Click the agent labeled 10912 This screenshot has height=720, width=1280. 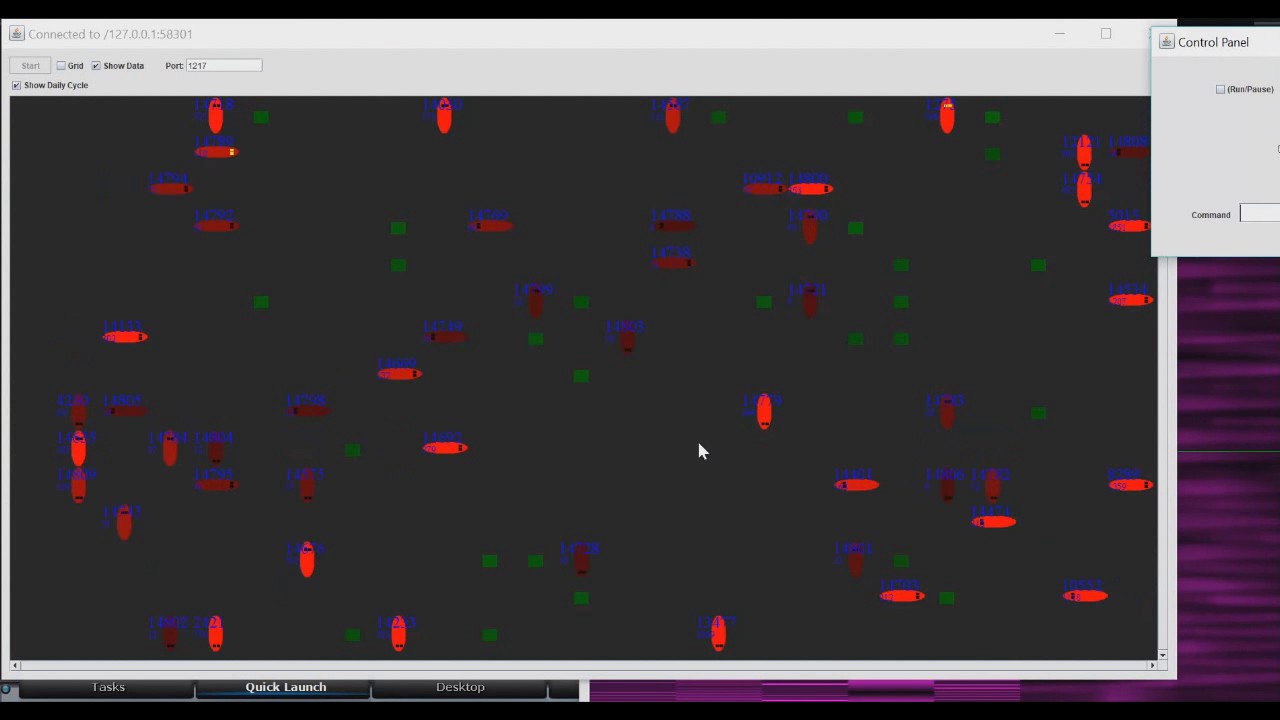pyautogui.click(x=764, y=188)
